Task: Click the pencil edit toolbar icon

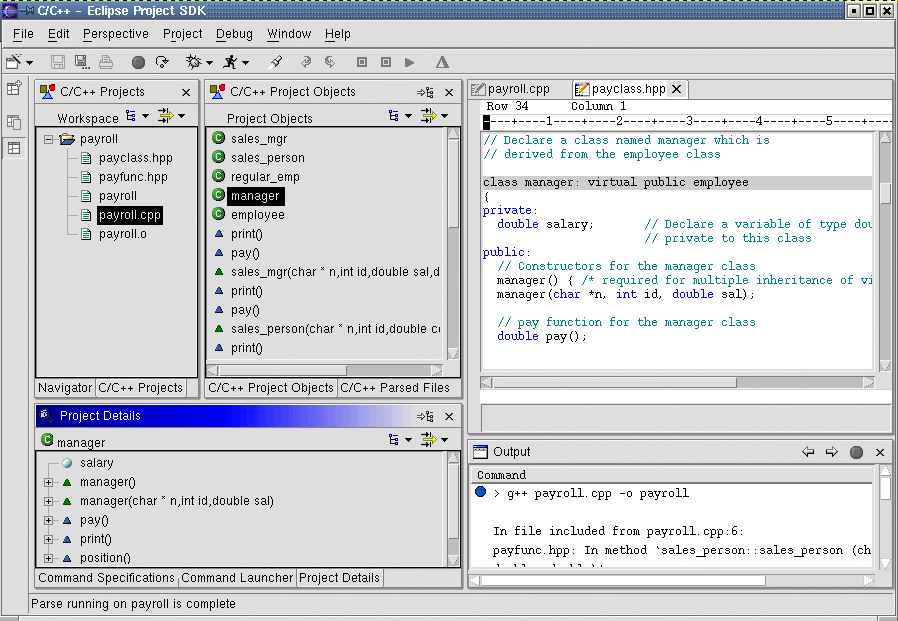Action: (x=276, y=62)
